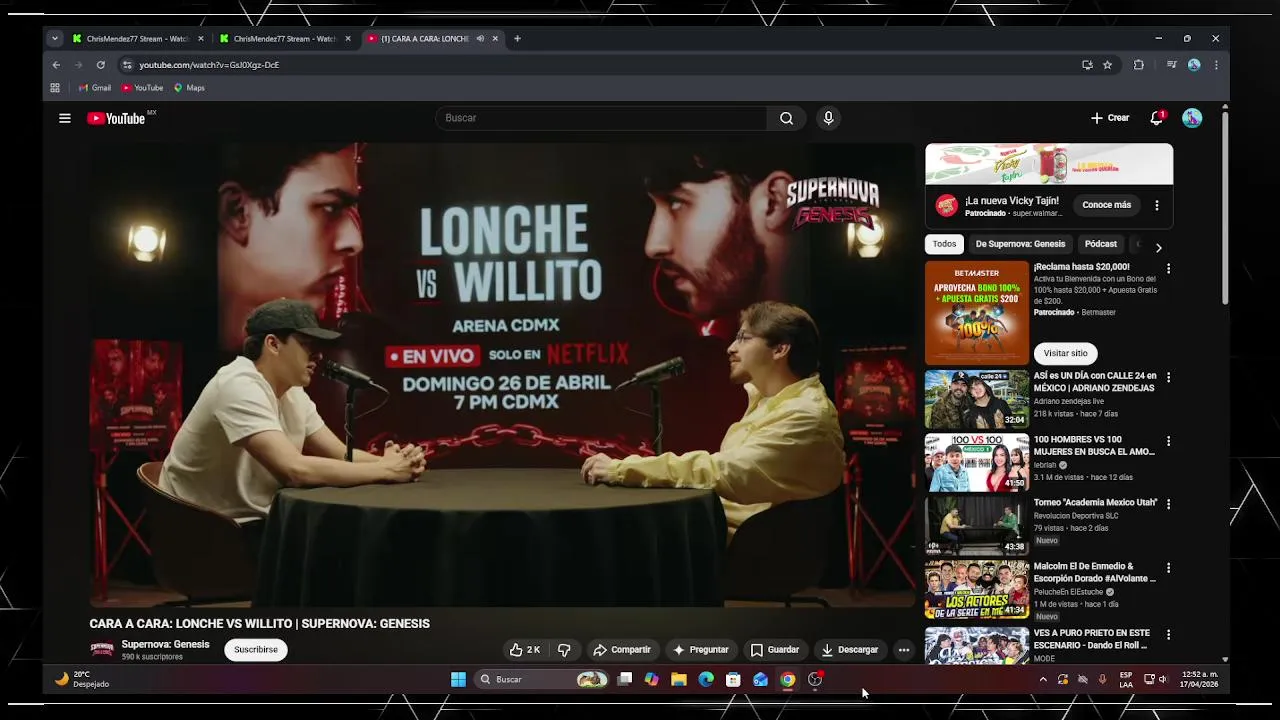Click the search magnifier button
1280x720 pixels.
click(x=786, y=118)
